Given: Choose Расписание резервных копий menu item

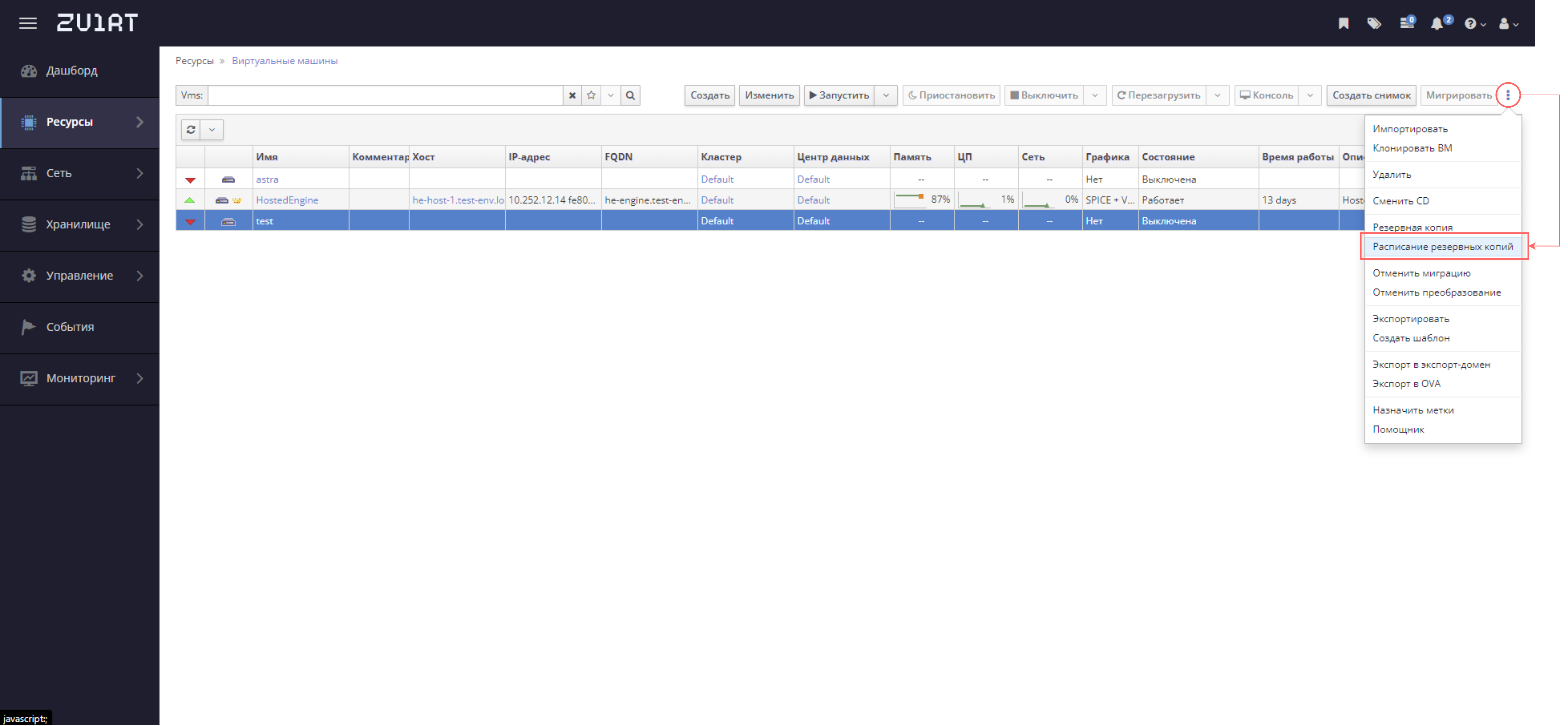Looking at the screenshot, I should pos(1443,247).
